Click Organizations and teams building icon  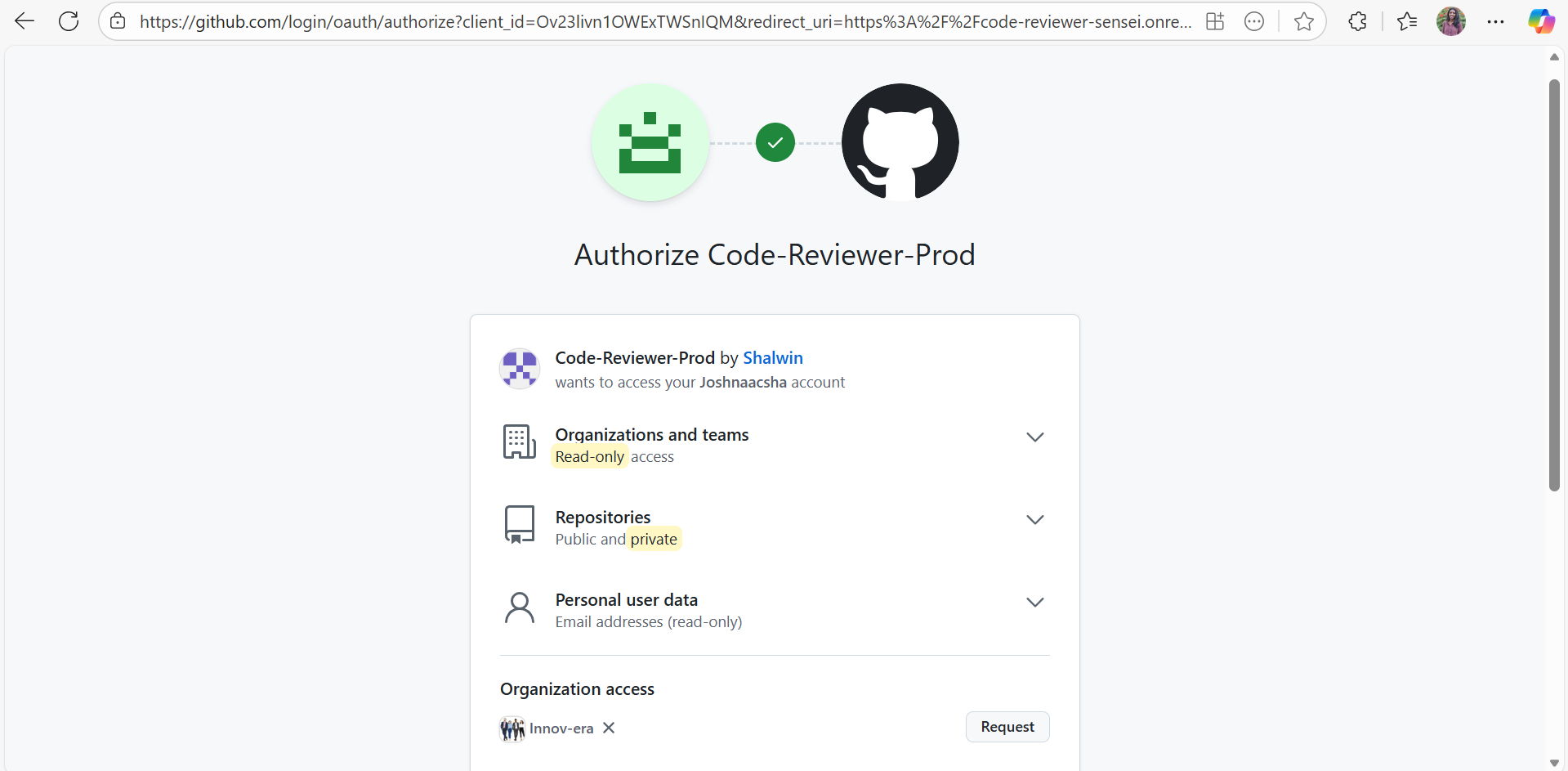tap(520, 442)
